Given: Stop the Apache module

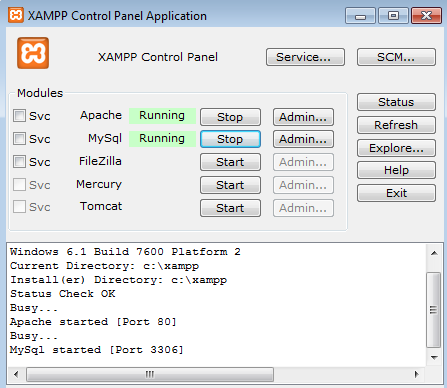Looking at the screenshot, I should [230, 117].
